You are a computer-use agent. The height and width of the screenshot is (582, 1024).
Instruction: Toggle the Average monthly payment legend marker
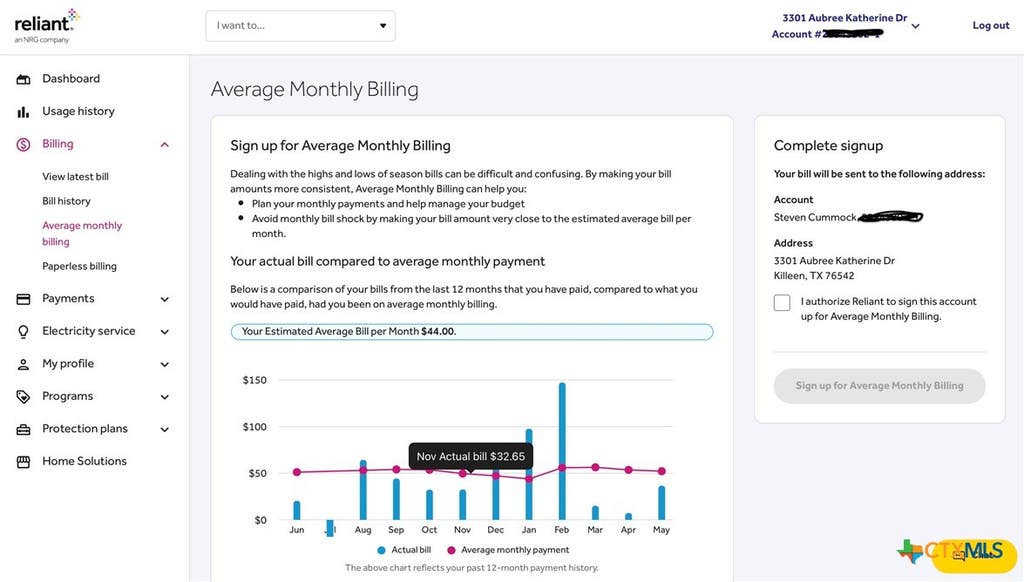[x=451, y=550]
